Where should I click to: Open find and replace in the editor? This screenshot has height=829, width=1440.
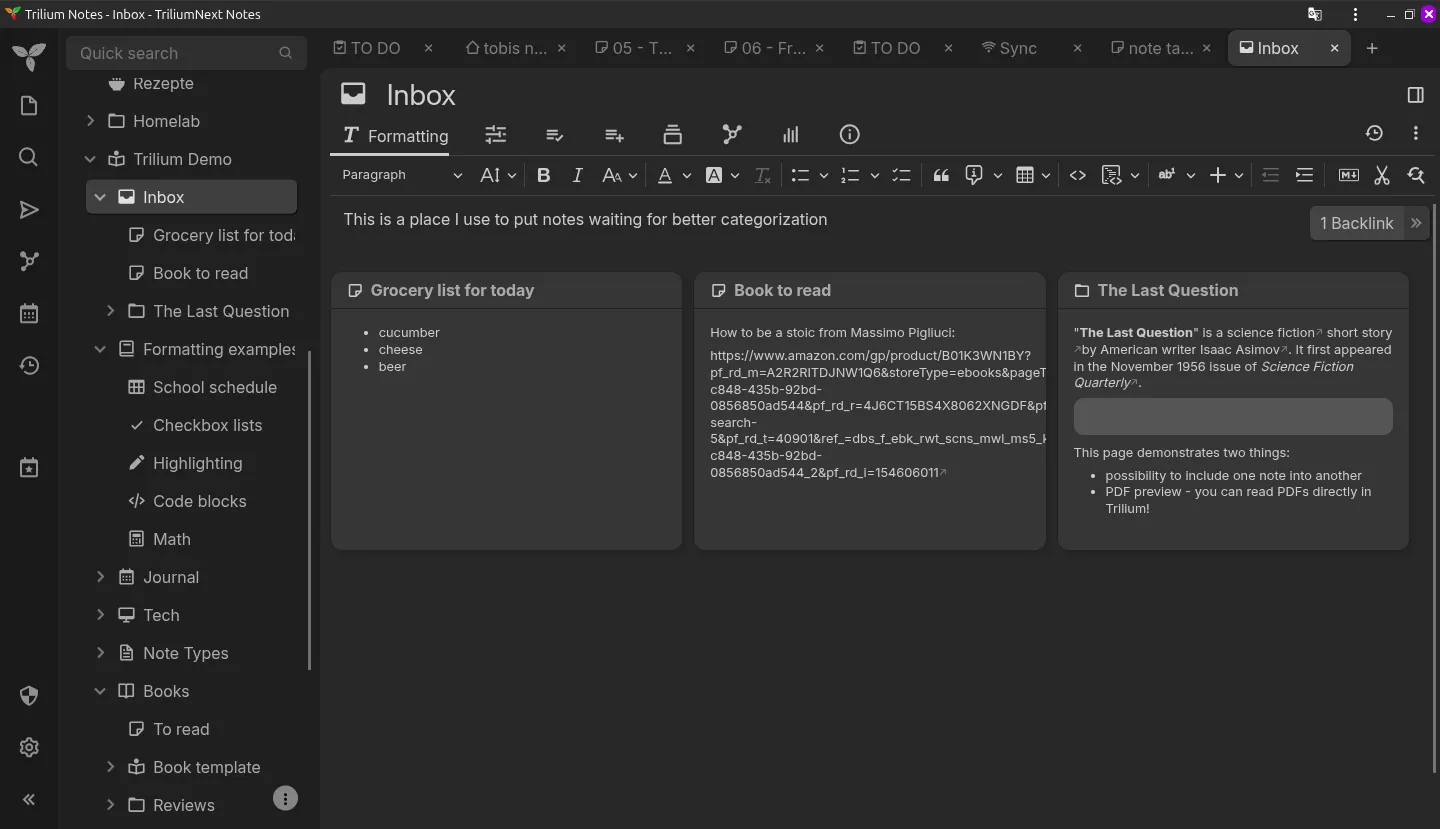coord(1416,175)
